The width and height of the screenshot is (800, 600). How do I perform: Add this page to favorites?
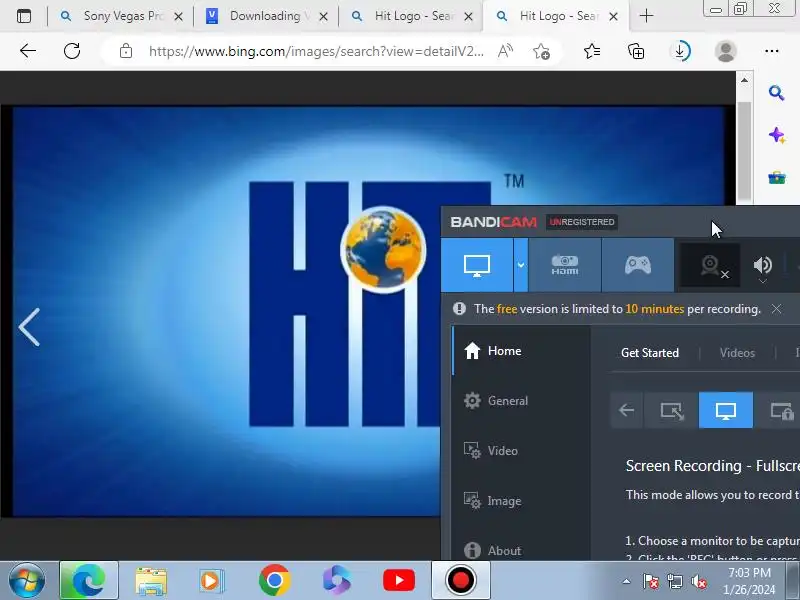[541, 51]
